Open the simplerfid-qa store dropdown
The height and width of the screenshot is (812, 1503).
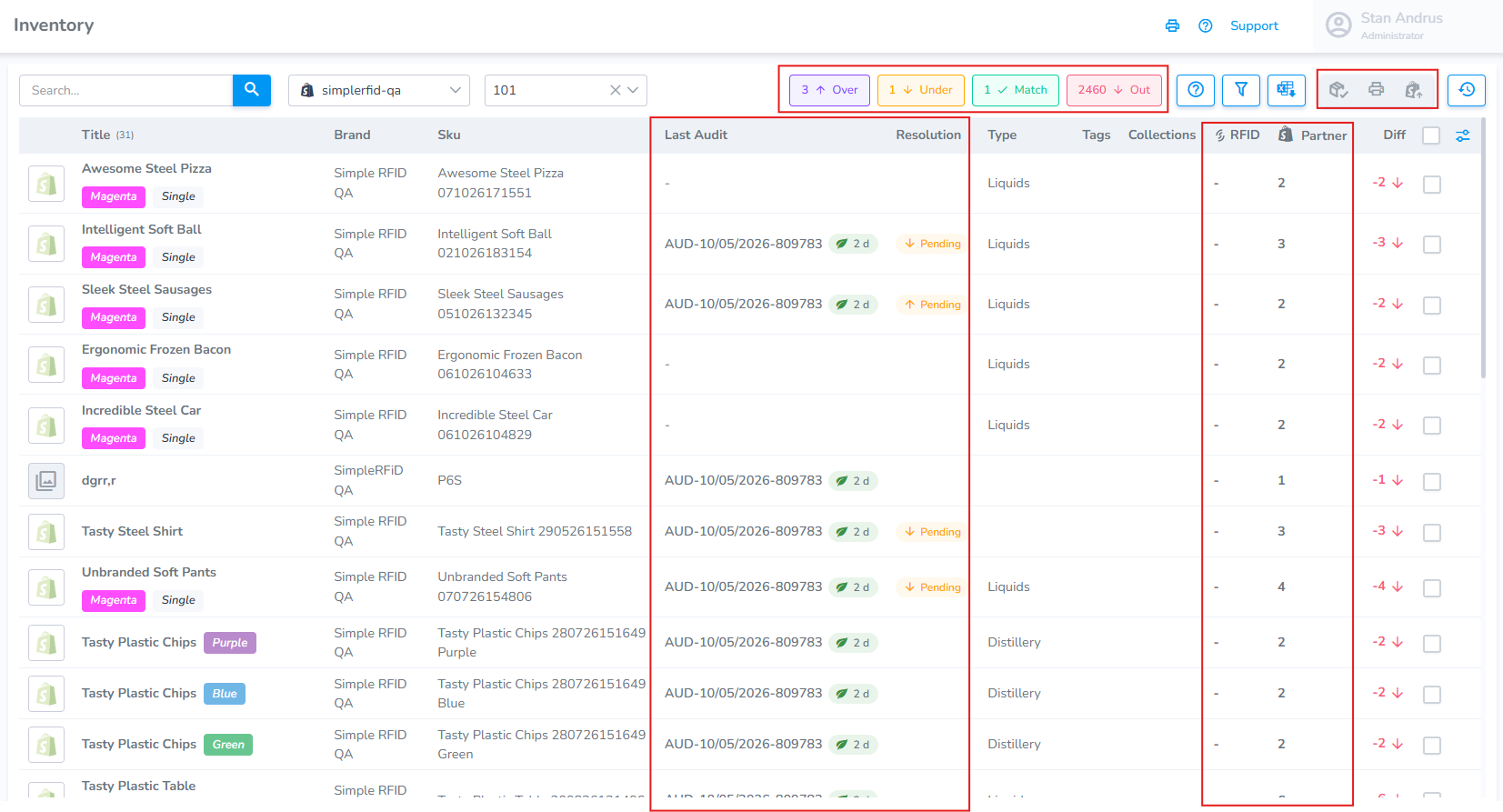(379, 90)
